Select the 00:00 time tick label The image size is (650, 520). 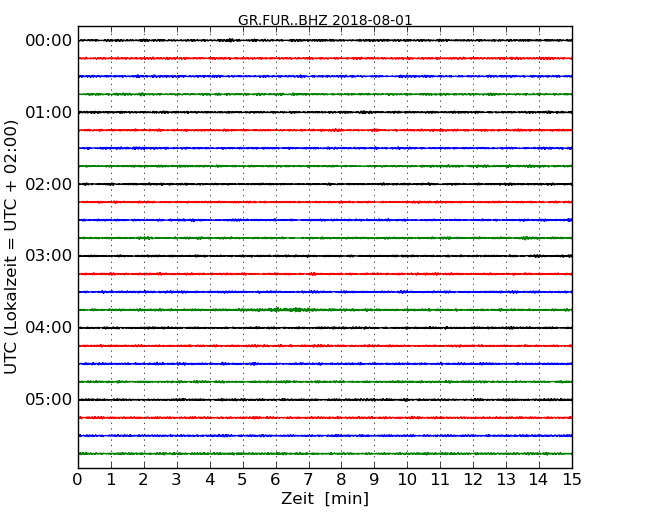click(x=49, y=41)
